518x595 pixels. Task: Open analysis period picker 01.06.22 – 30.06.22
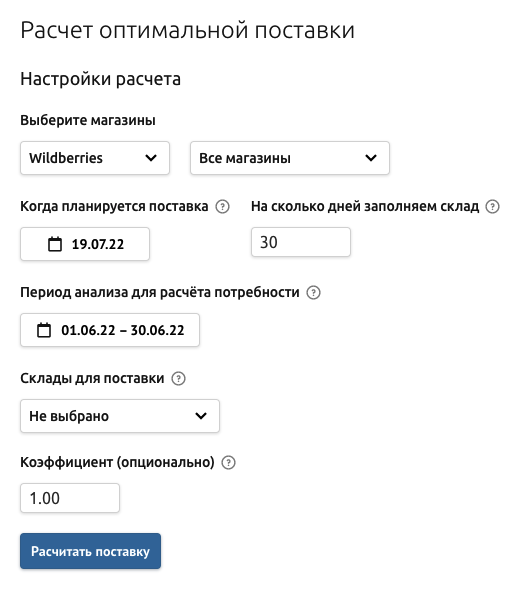(x=110, y=330)
